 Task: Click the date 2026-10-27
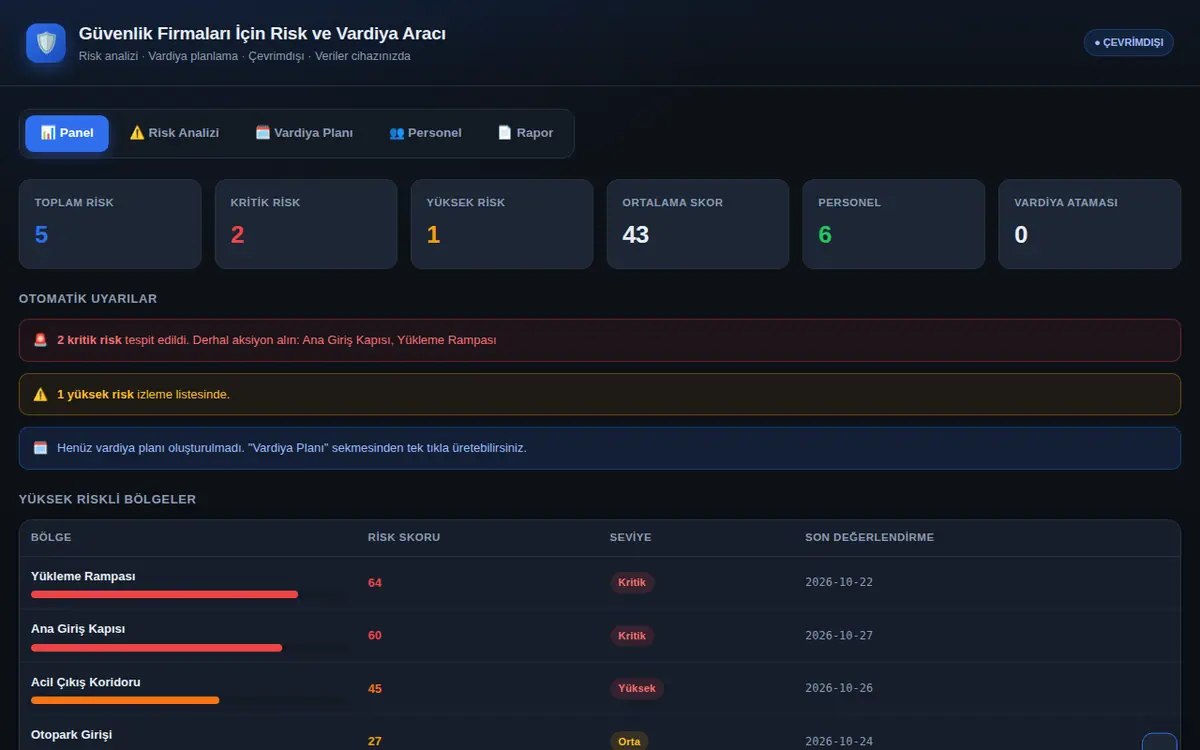point(839,635)
